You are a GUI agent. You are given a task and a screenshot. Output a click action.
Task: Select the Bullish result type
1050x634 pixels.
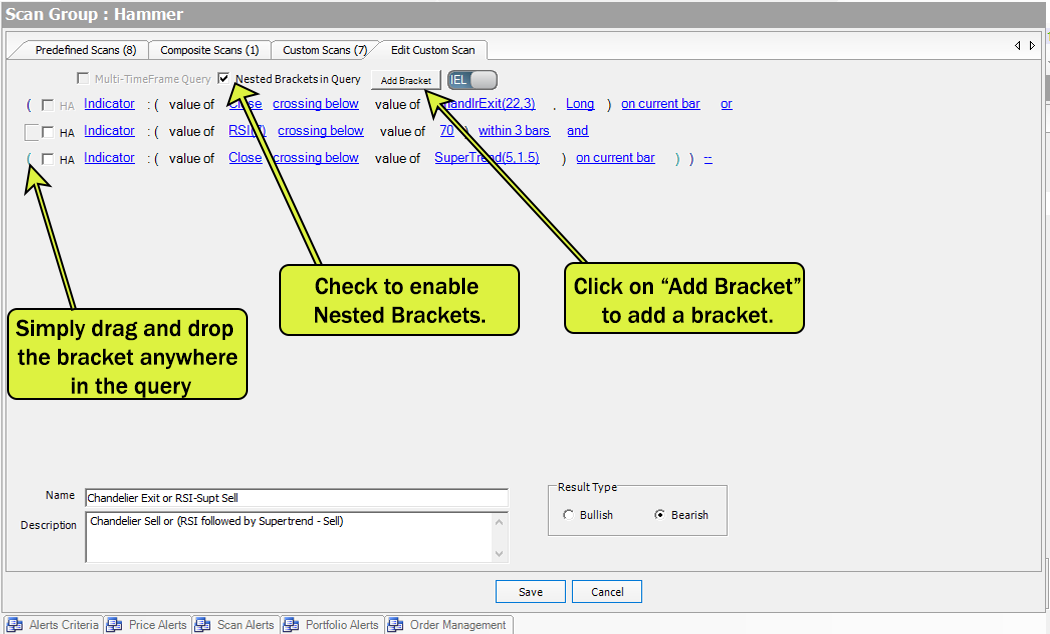pos(569,515)
